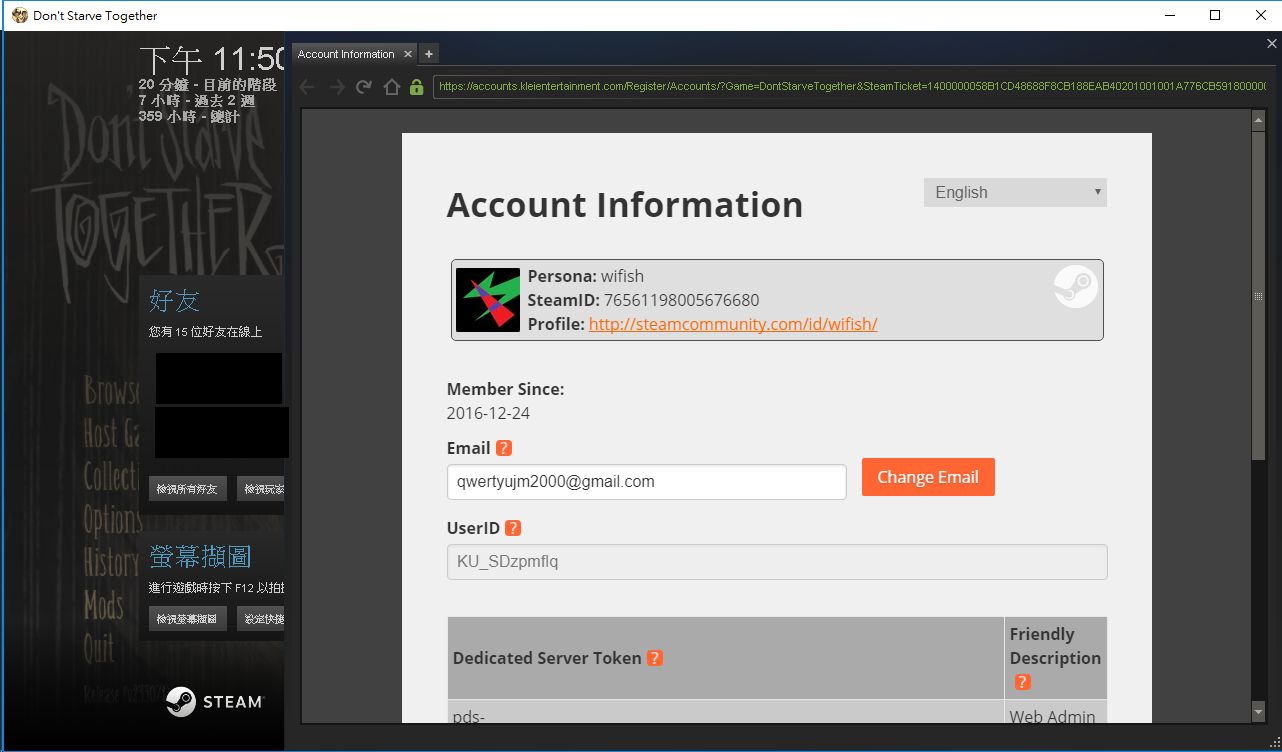Viewport: 1282px width, 752px height.
Task: Click the Persona name wifish
Action: pyautogui.click(x=622, y=276)
